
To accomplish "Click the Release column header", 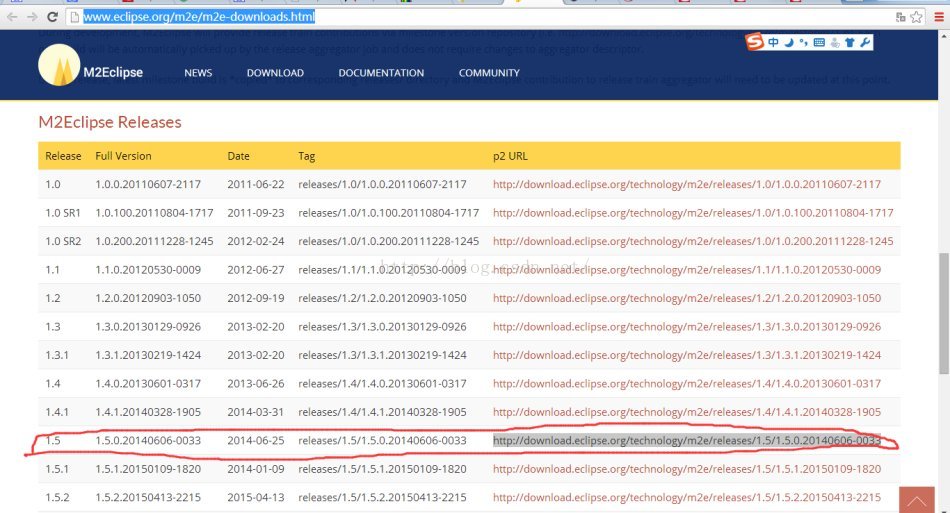I will (63, 156).
